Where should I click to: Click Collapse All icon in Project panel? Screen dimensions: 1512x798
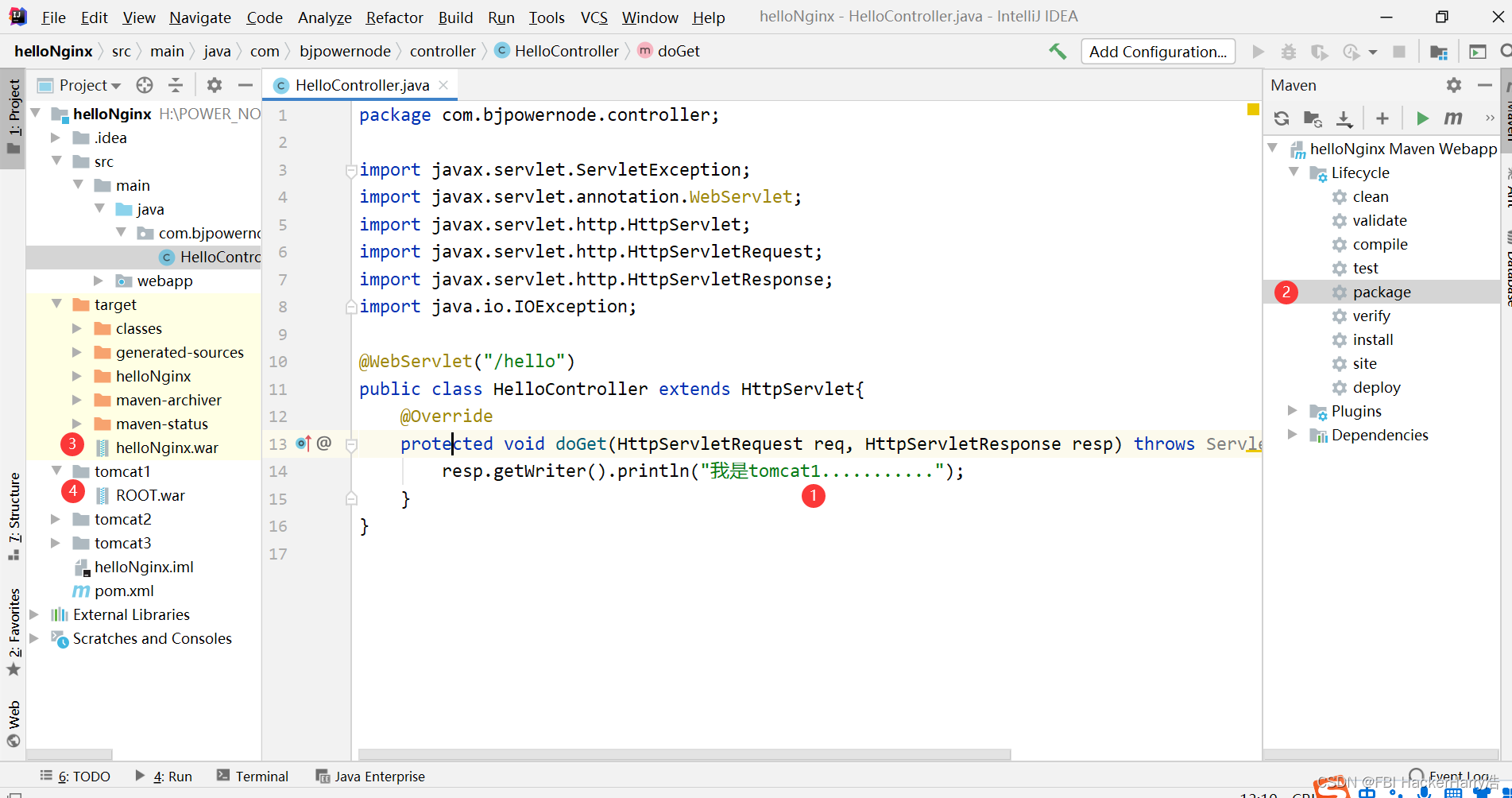(x=176, y=85)
